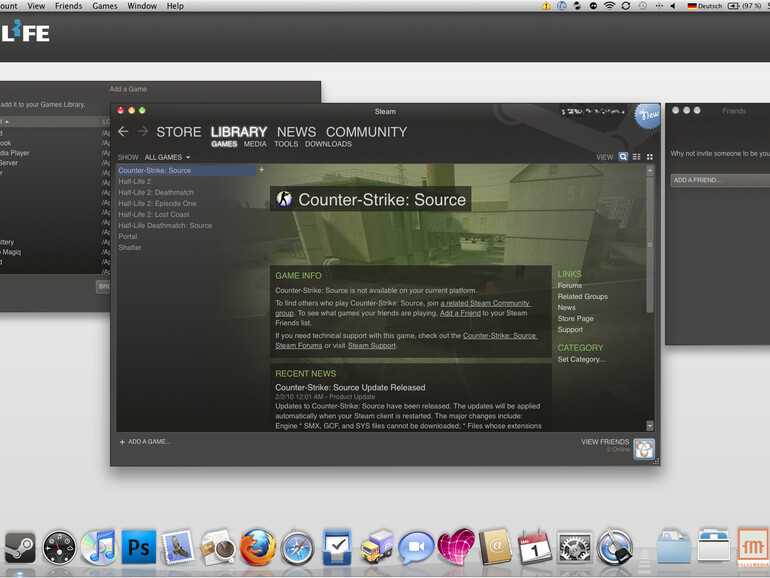Click the Wi-Fi status menu icon
The height and width of the screenshot is (578, 770).
[x=609, y=6]
